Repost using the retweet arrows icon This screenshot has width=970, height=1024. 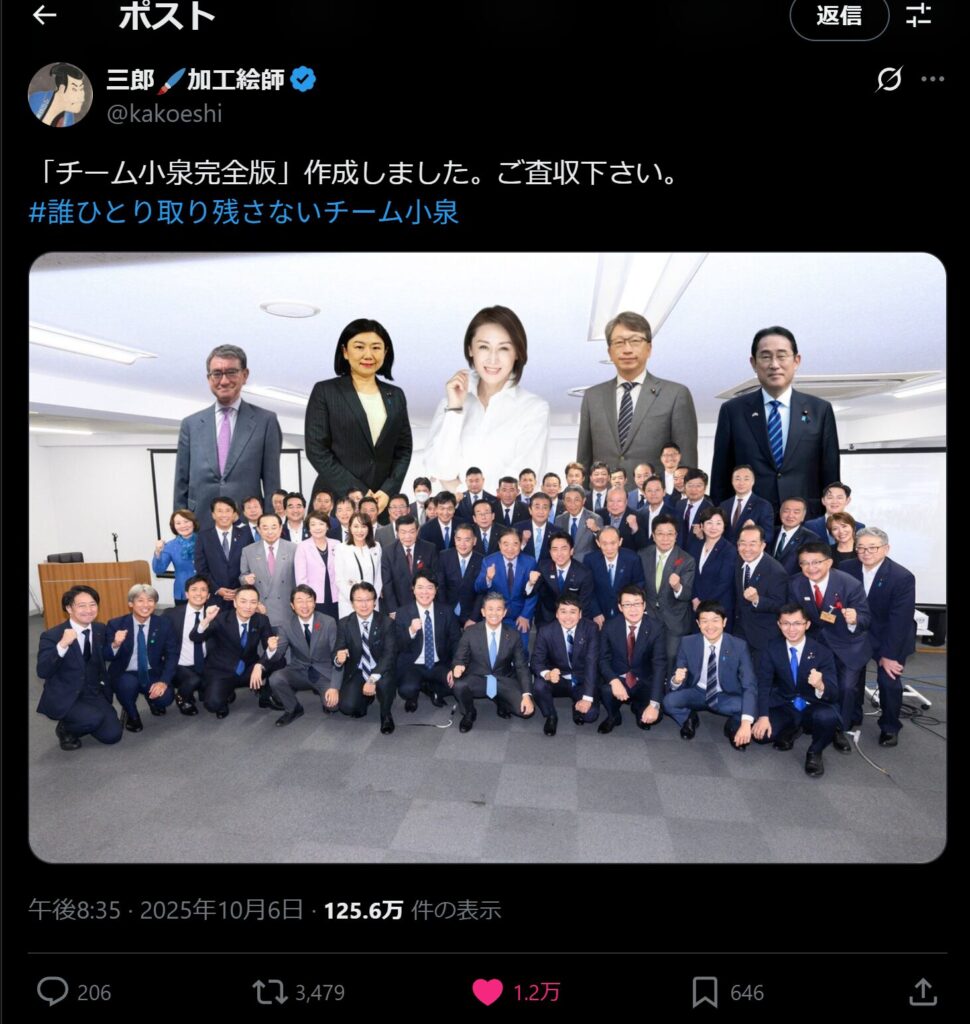point(270,992)
